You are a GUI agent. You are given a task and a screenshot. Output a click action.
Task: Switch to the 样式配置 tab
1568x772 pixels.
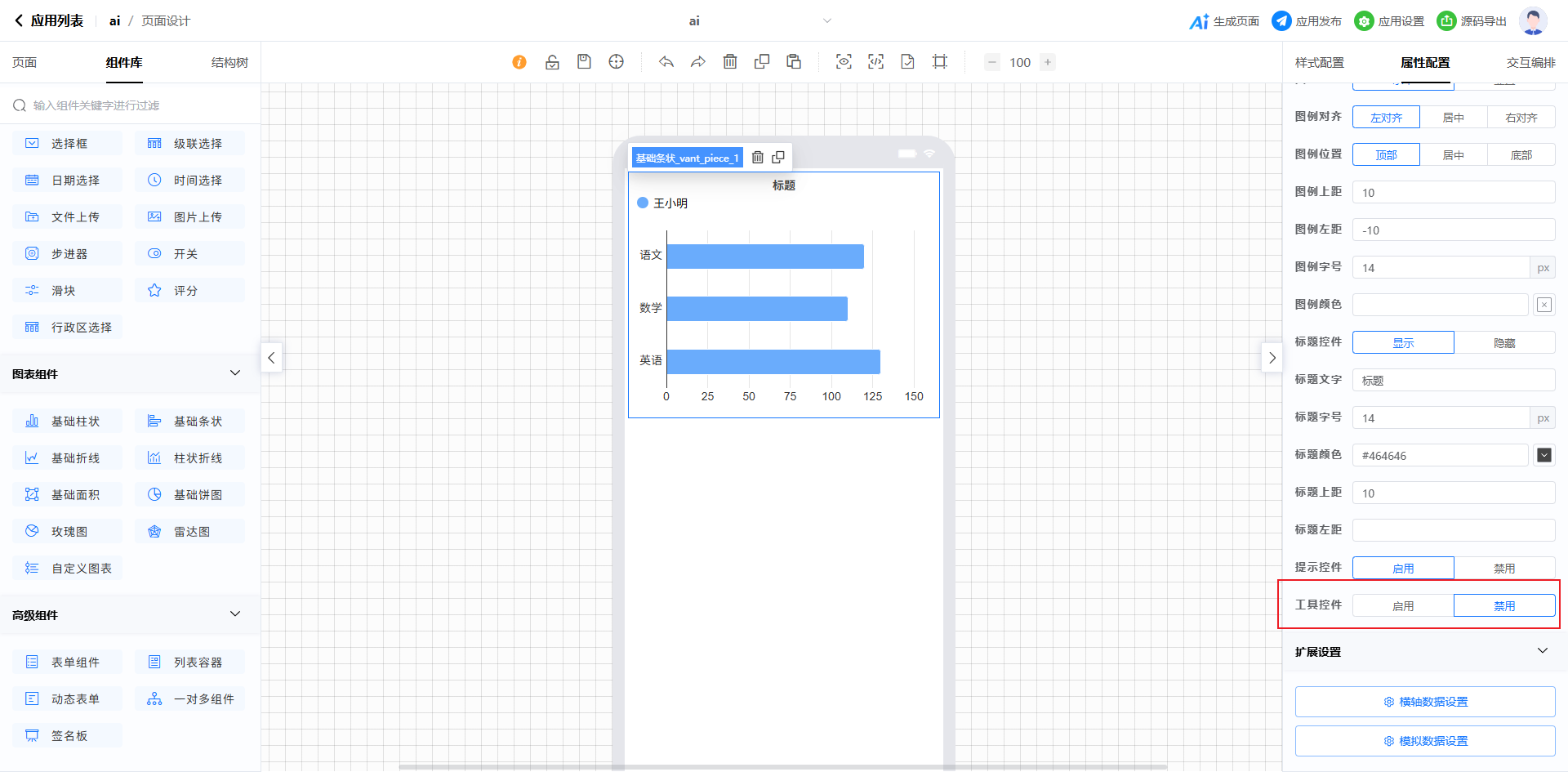point(1319,63)
